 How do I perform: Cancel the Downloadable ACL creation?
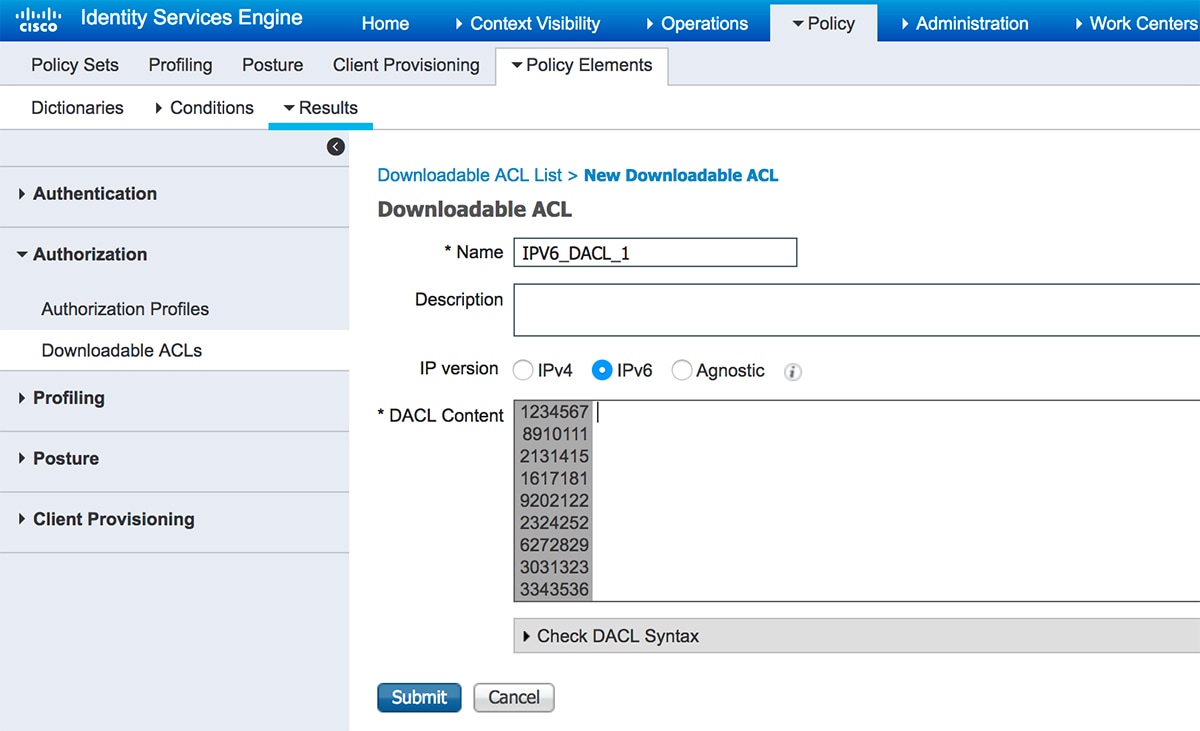tap(514, 698)
